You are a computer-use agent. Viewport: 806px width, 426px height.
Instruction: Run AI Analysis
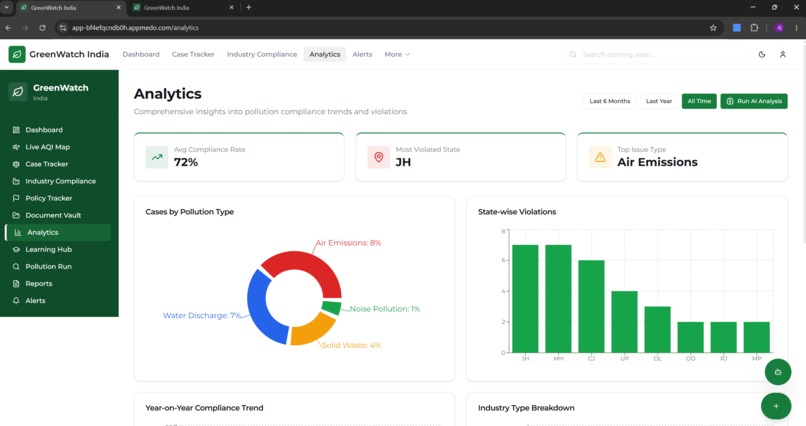click(754, 101)
